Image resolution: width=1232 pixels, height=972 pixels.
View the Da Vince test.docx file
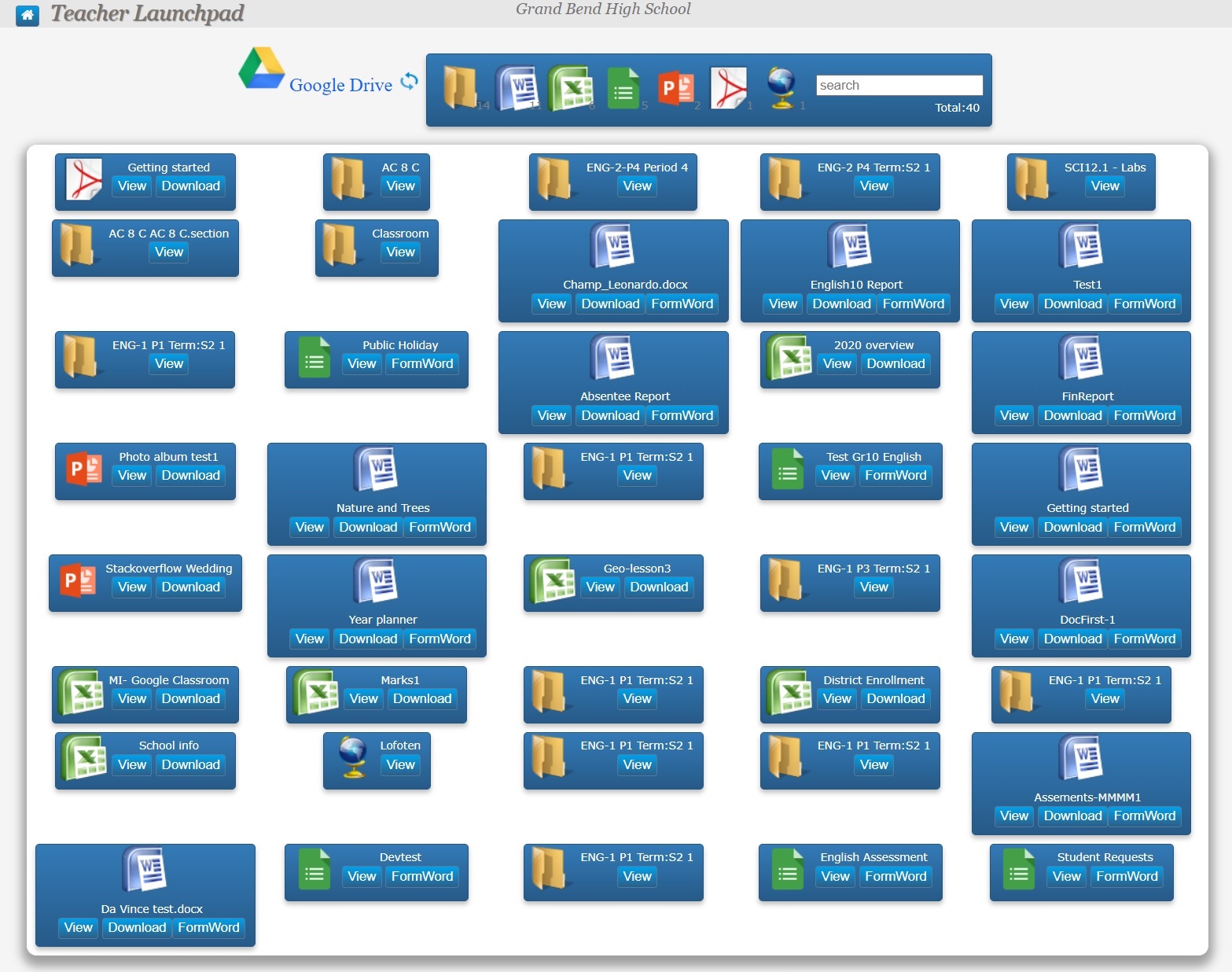pos(77,928)
